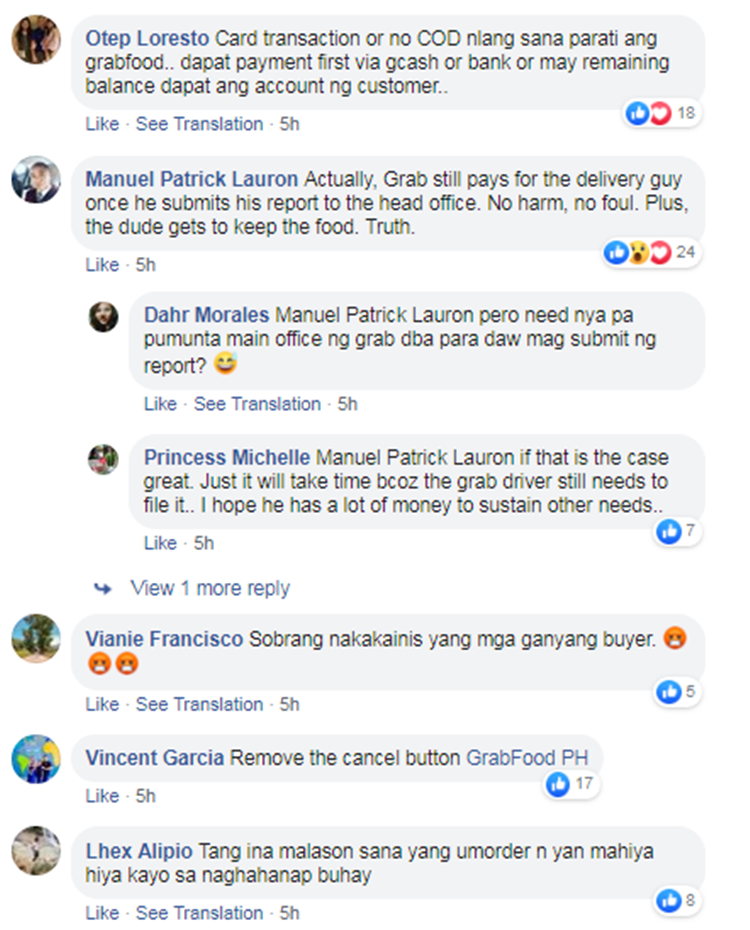Screen dimensions: 750x930
Task: Open Vincent Garcia's profile picture
Action: (36, 759)
